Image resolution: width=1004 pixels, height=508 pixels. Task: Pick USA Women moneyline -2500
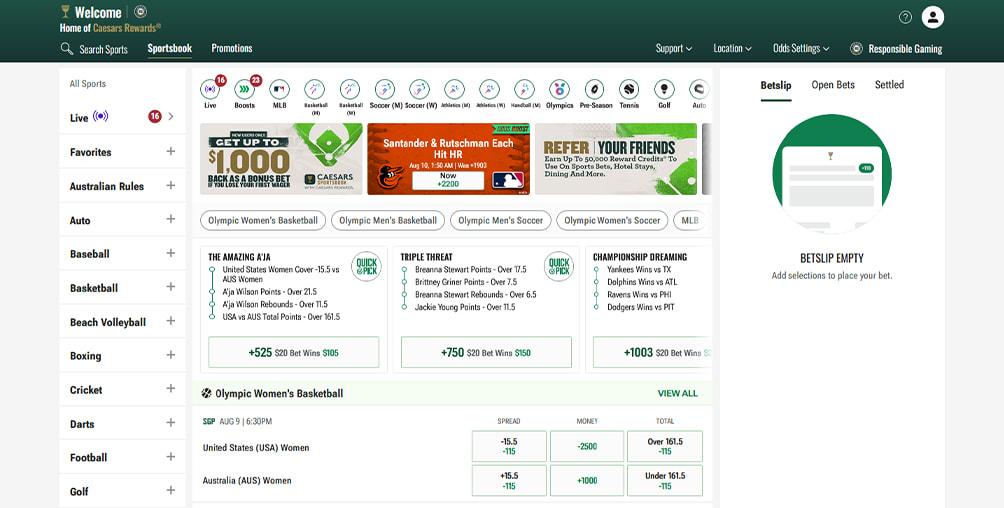[587, 447]
